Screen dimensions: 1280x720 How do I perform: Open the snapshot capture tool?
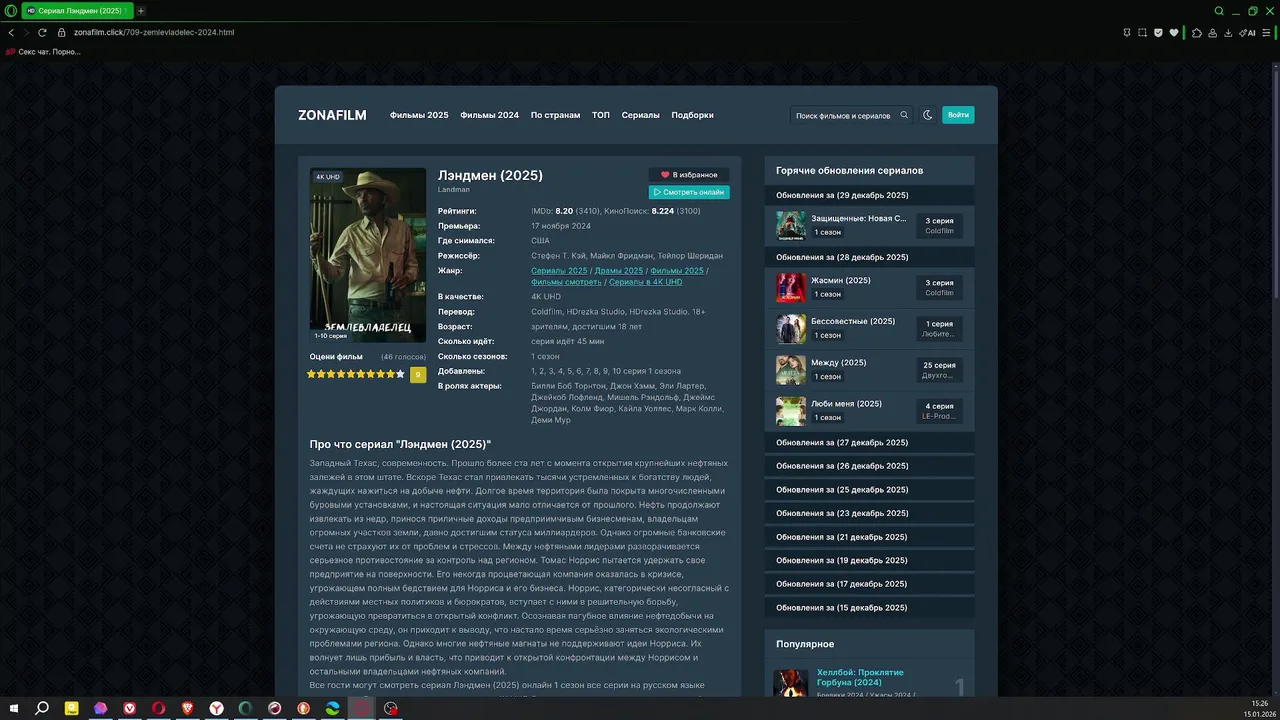pos(1143,32)
